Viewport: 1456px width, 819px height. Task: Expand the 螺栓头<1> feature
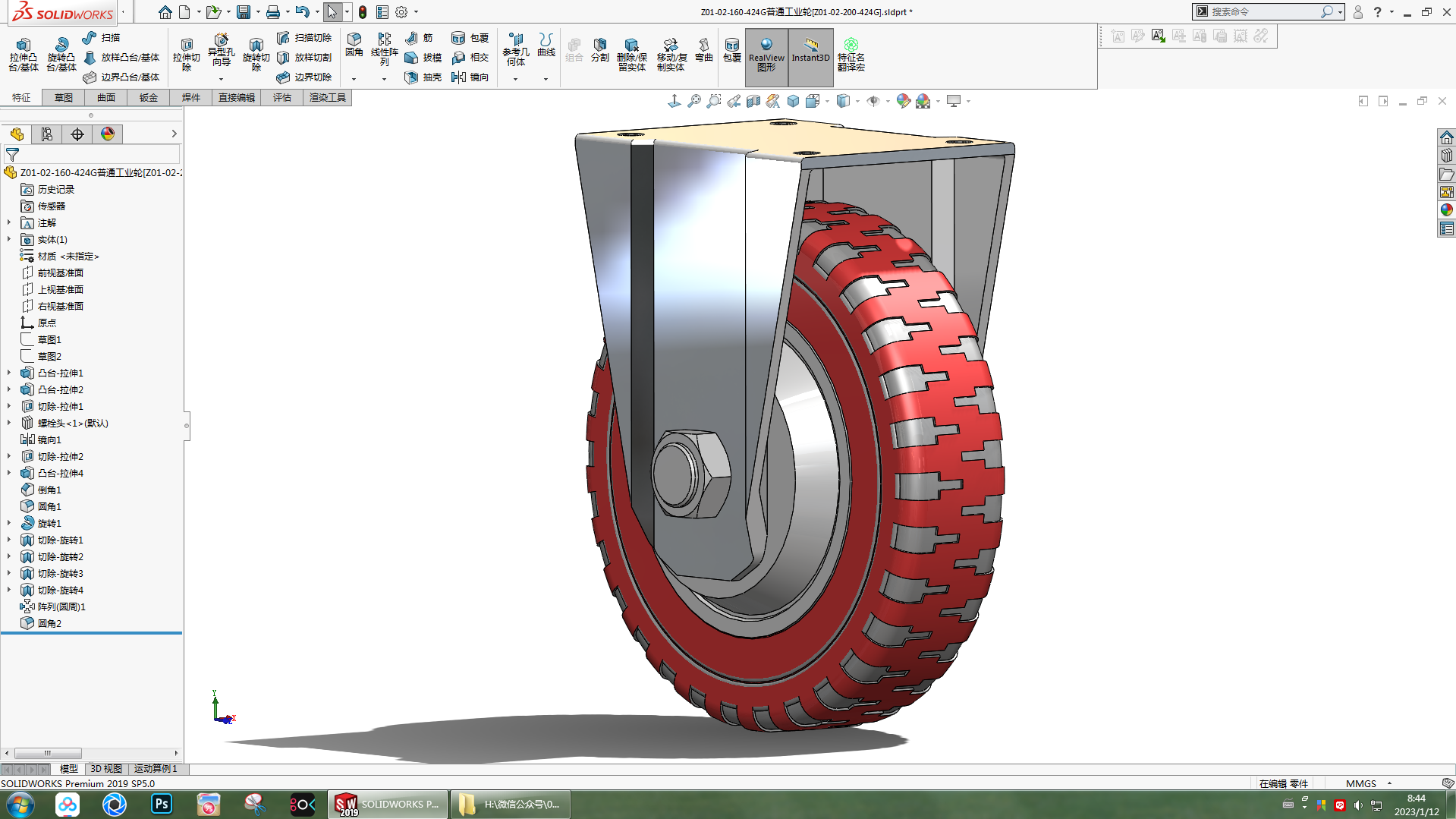(x=9, y=423)
